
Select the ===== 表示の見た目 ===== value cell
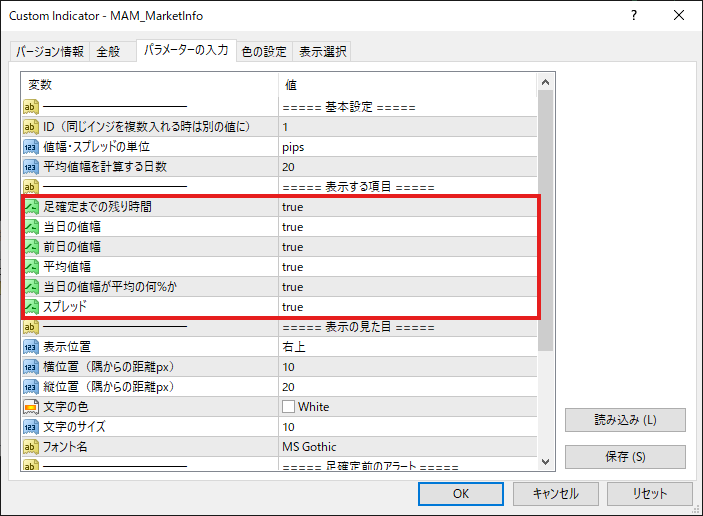pyautogui.click(x=408, y=327)
